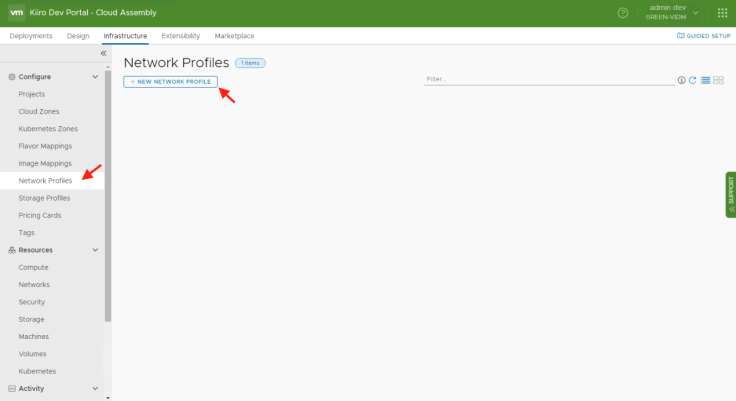Open the Design tab
Image resolution: width=736 pixels, height=401 pixels.
tap(78, 36)
